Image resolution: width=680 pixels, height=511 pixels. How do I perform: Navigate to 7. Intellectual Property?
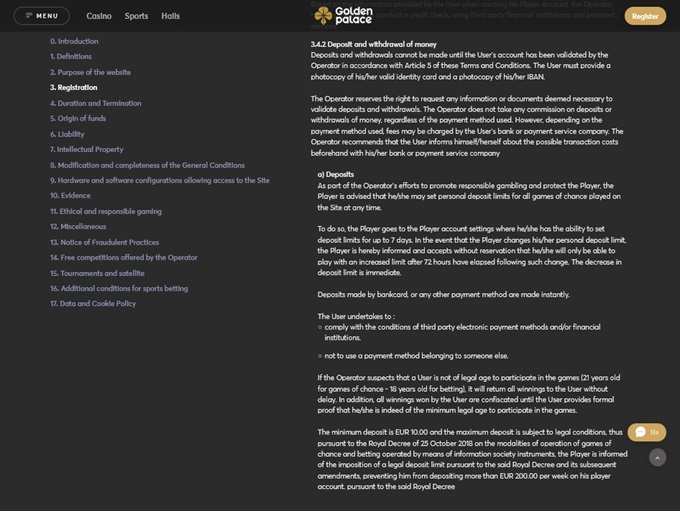coord(87,149)
